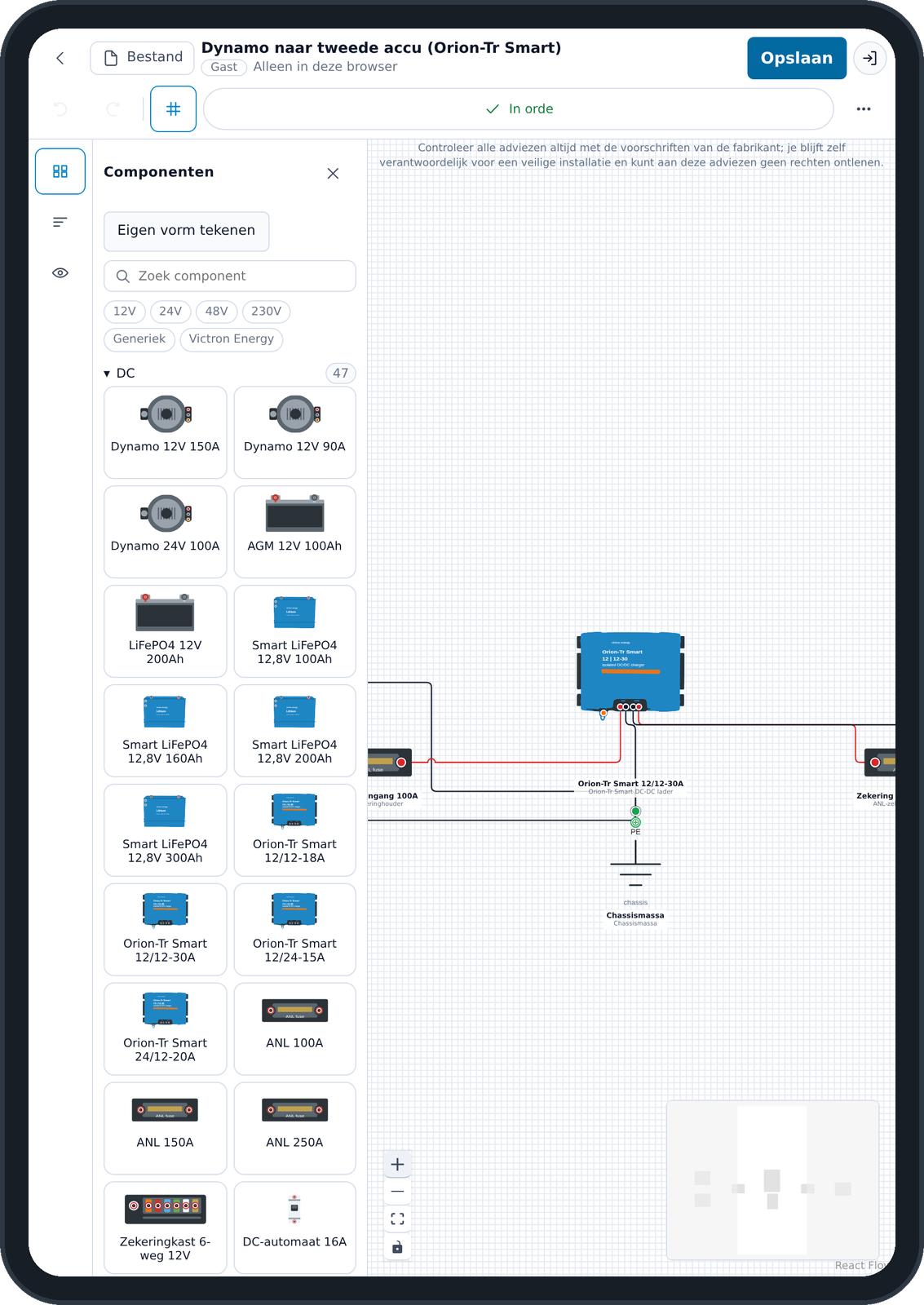Toggle the canvas lock icon

coord(397,1246)
